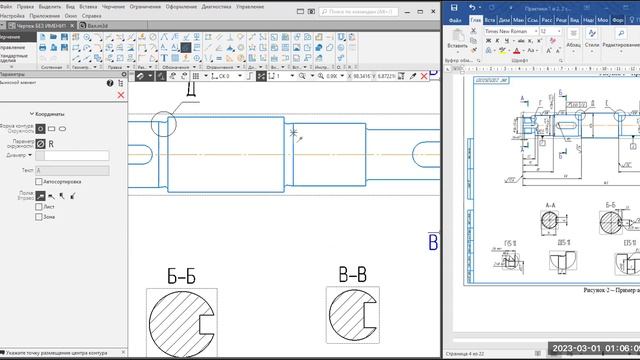Viewport: 640px width, 360px height.
Task: Open a file via KOMPAS folder icon
Action: point(53,37)
